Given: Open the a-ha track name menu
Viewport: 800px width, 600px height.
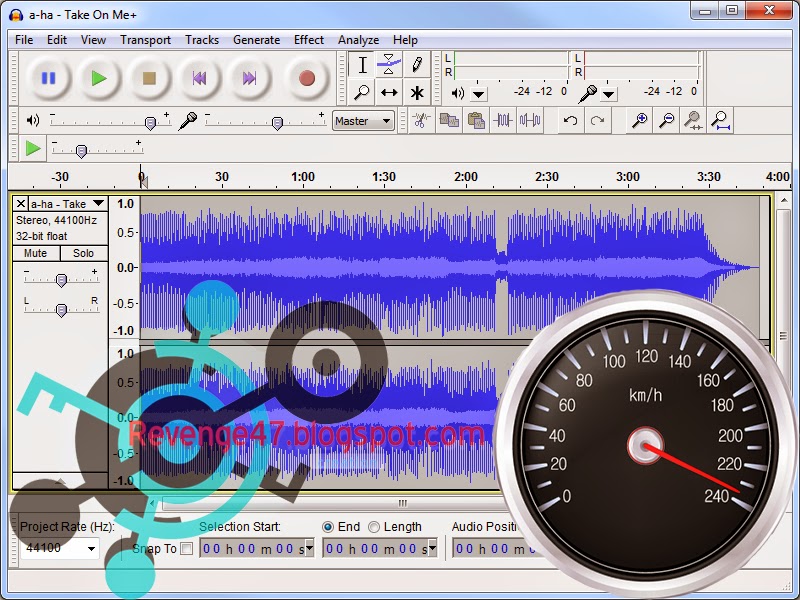Looking at the screenshot, I should pyautogui.click(x=97, y=203).
